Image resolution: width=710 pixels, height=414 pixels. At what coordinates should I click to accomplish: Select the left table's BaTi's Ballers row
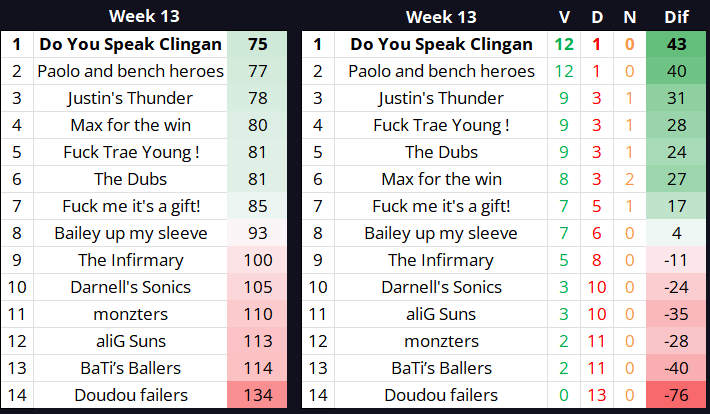(144, 368)
